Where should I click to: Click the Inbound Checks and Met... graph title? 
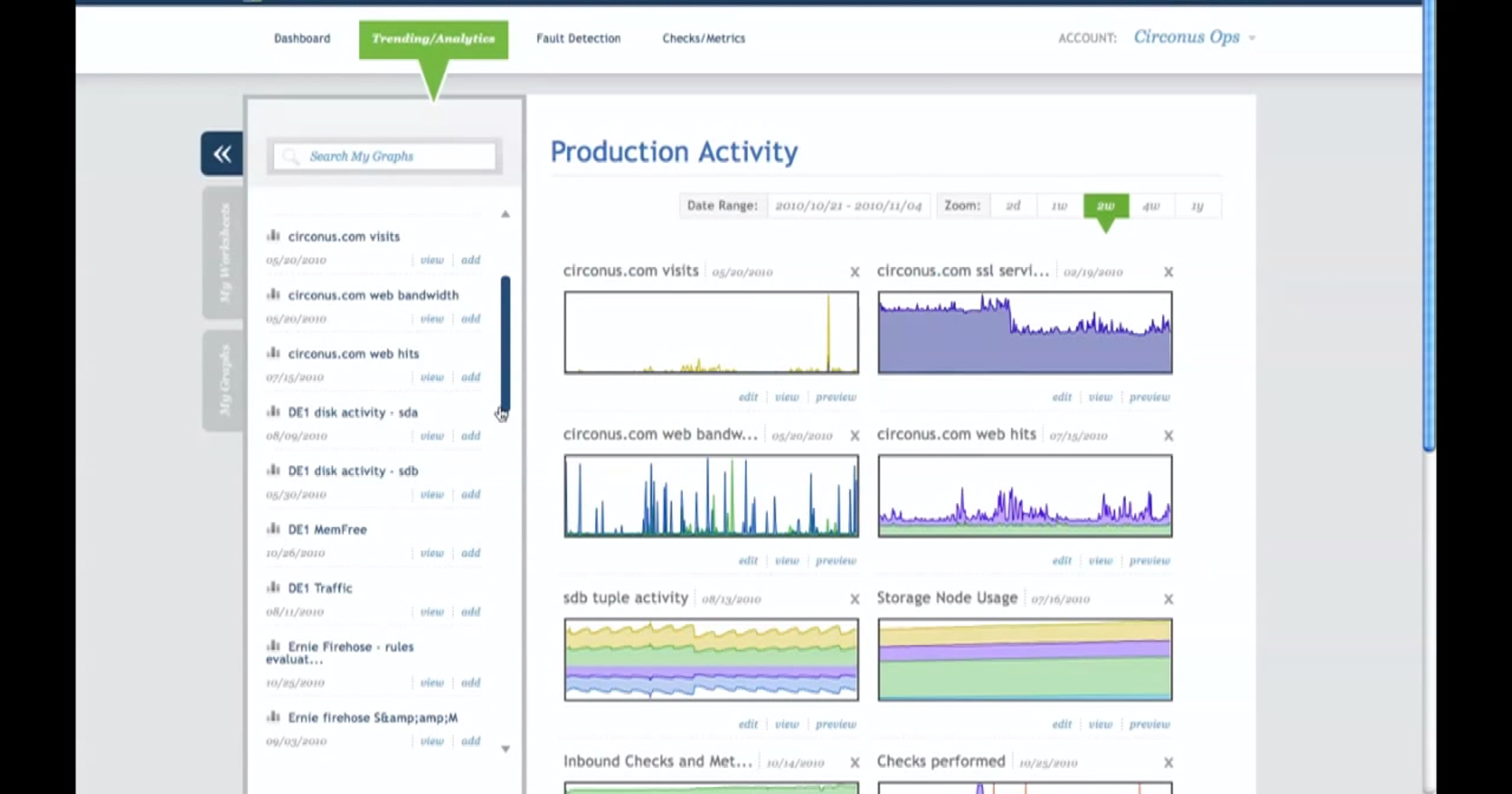point(658,761)
